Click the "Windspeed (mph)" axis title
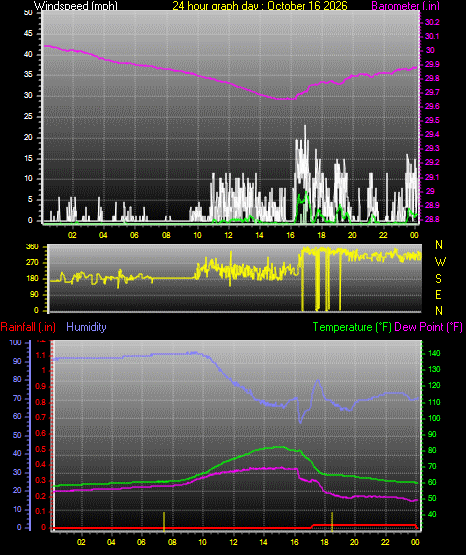The height and width of the screenshot is (555, 466). tap(76, 6)
